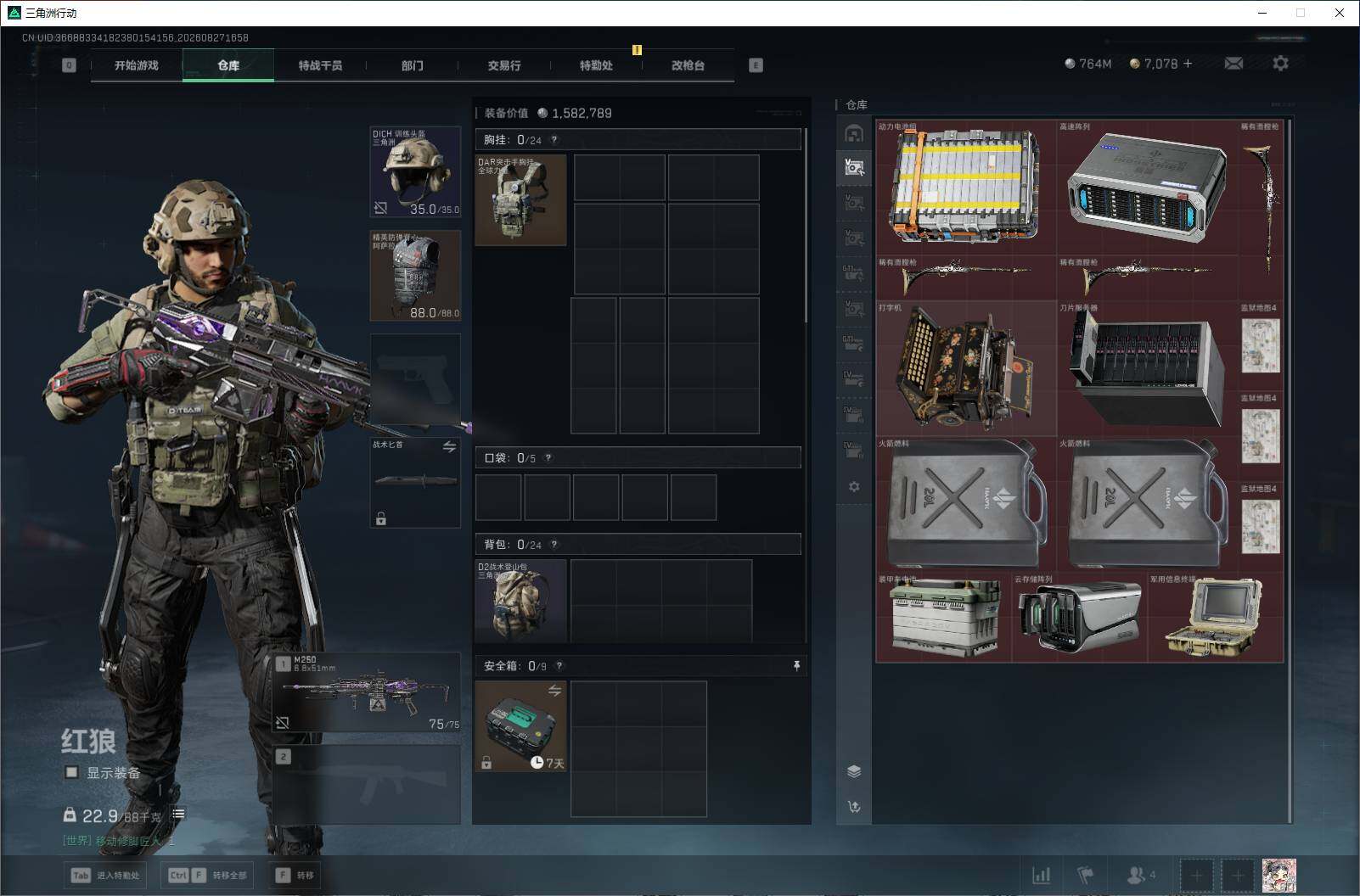Image resolution: width=1360 pixels, height=896 pixels.
Task: Click the F 转移 button
Action: [295, 875]
